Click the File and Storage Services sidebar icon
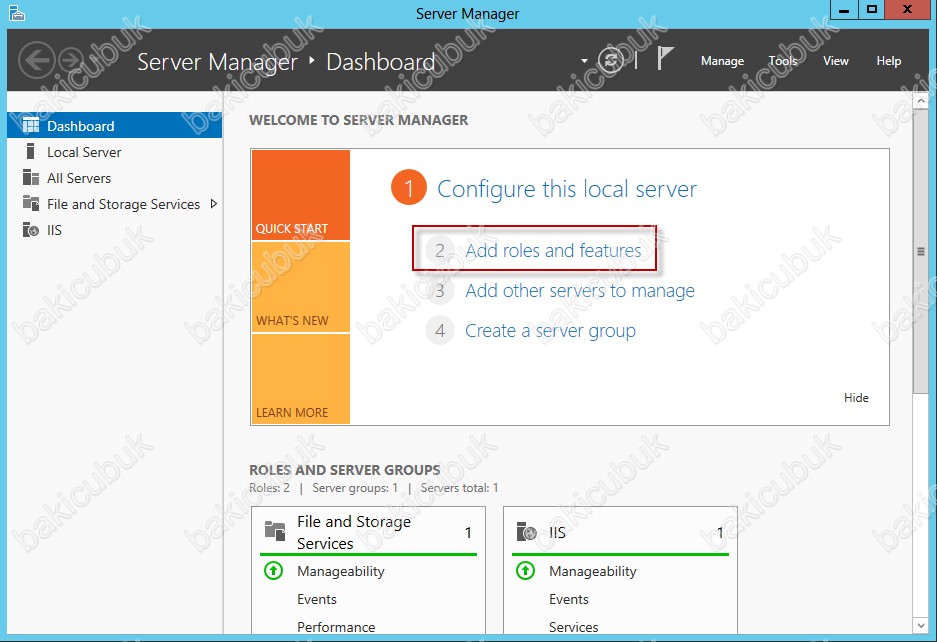Image resolution: width=937 pixels, height=642 pixels. click(30, 204)
